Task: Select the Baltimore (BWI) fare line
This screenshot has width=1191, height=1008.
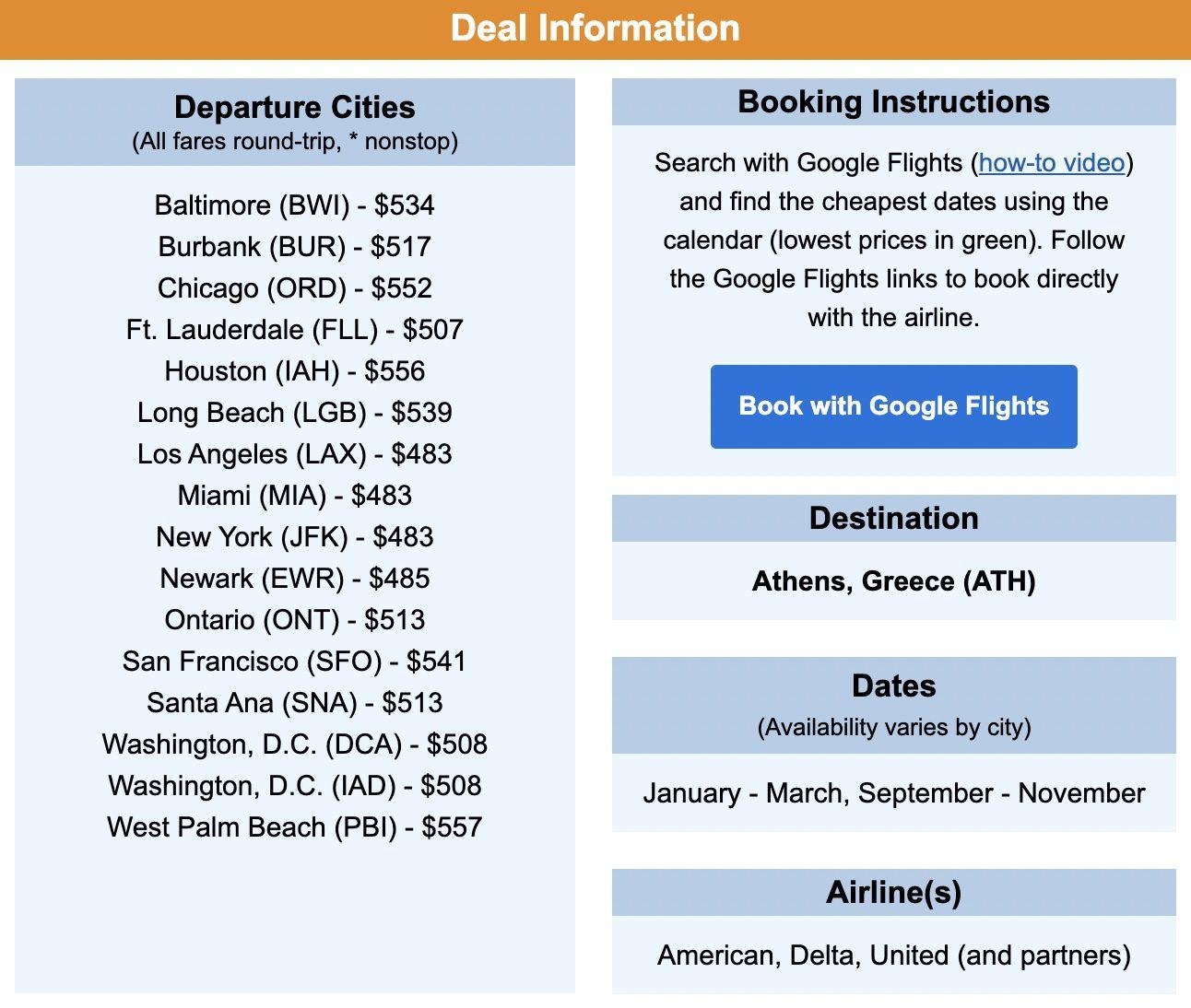Action: pos(295,205)
